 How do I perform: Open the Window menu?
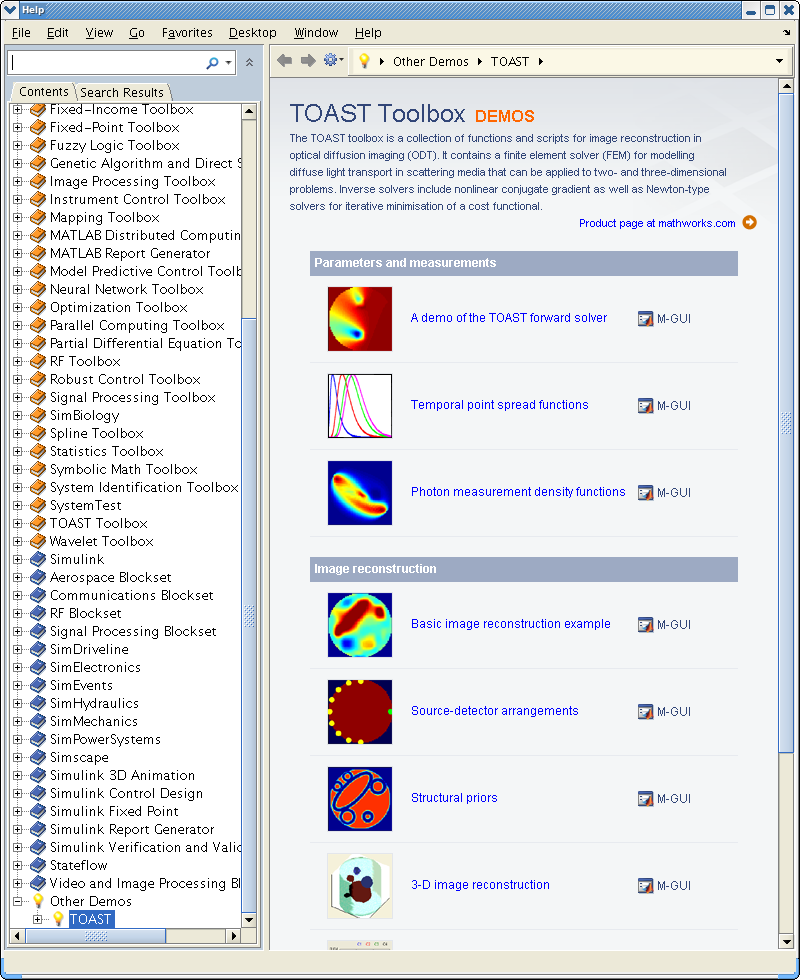316,32
